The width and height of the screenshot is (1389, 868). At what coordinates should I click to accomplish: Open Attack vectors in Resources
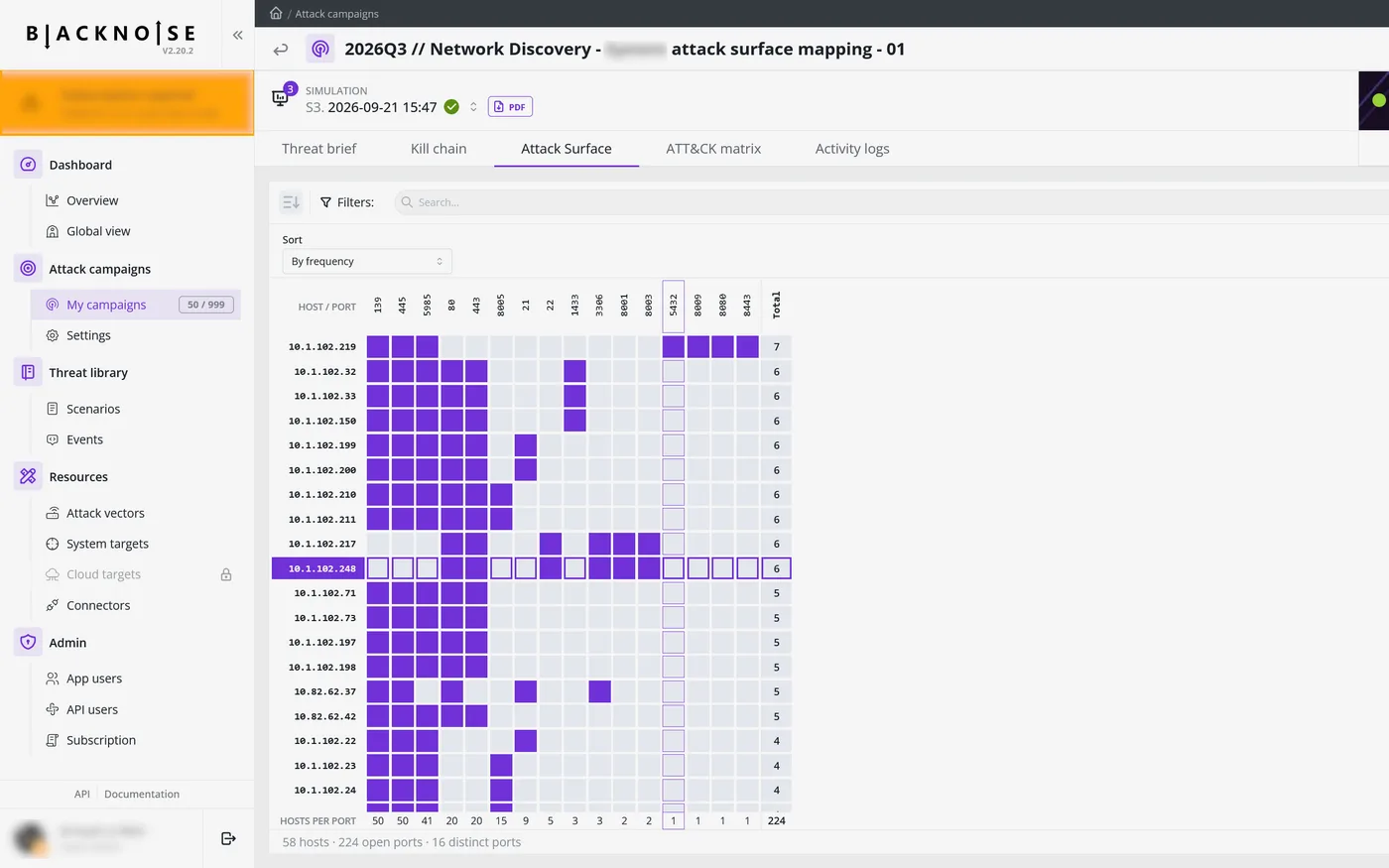105,513
